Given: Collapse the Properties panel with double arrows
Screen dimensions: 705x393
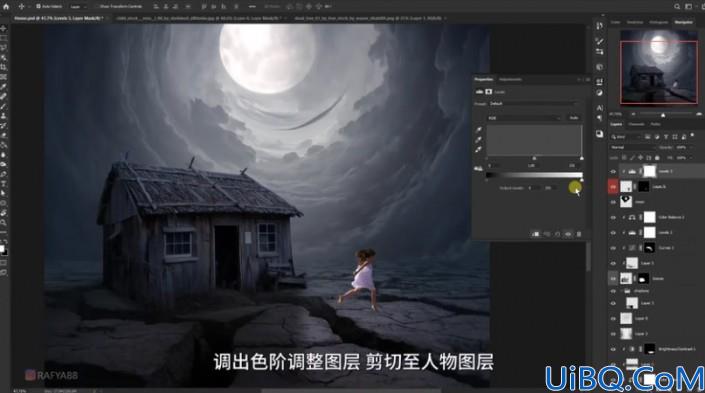Looking at the screenshot, I should pyautogui.click(x=580, y=80).
